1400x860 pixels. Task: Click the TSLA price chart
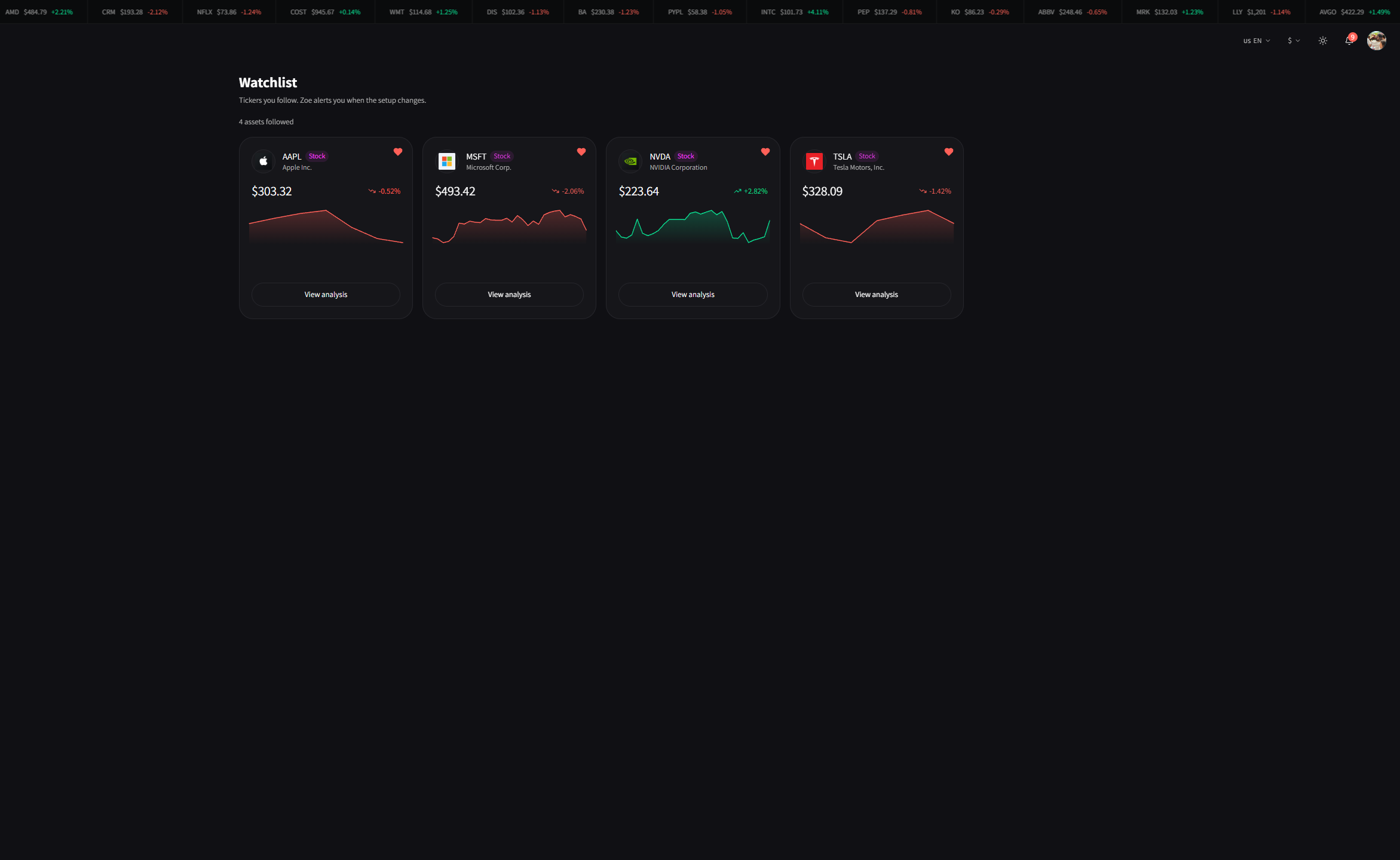[877, 227]
